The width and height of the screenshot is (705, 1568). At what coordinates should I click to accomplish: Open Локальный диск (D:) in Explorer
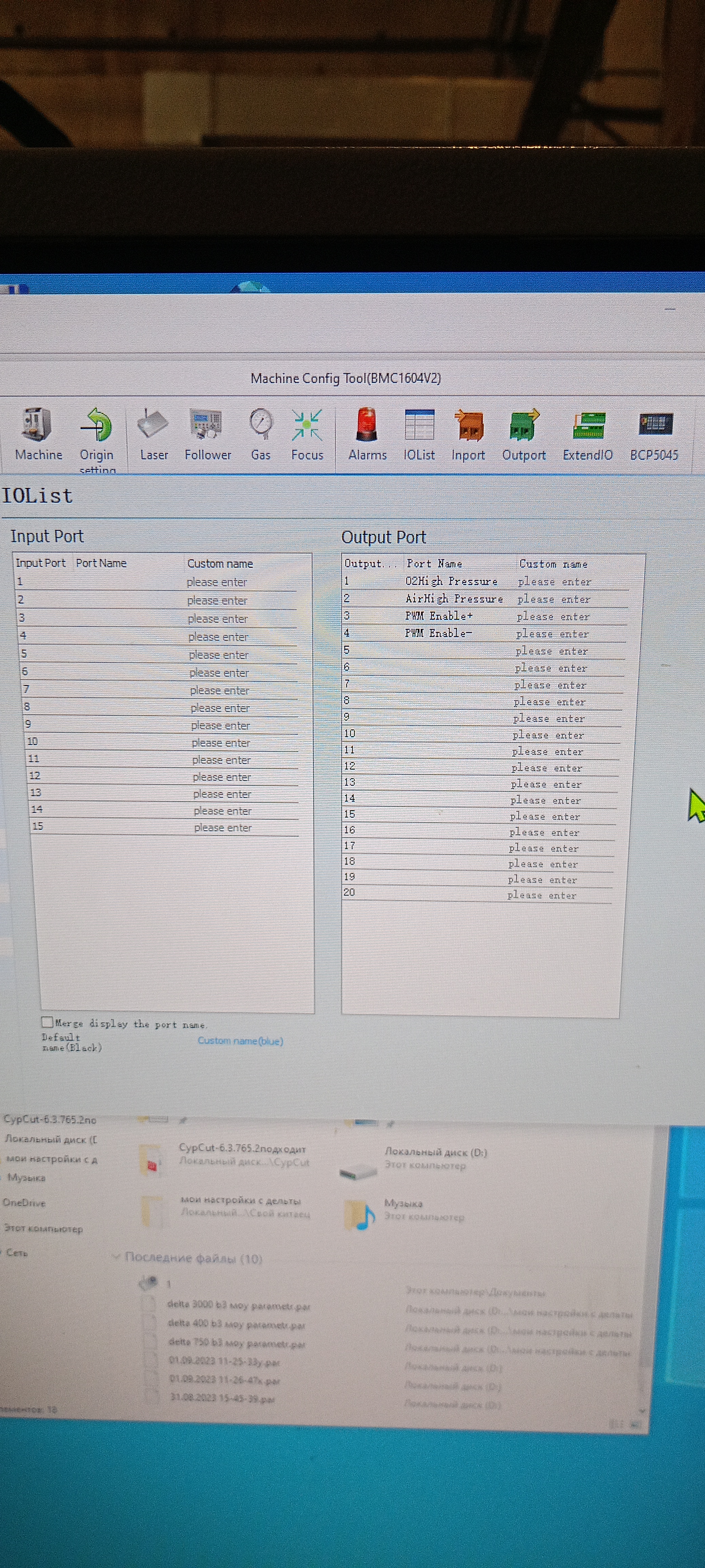click(x=436, y=1152)
